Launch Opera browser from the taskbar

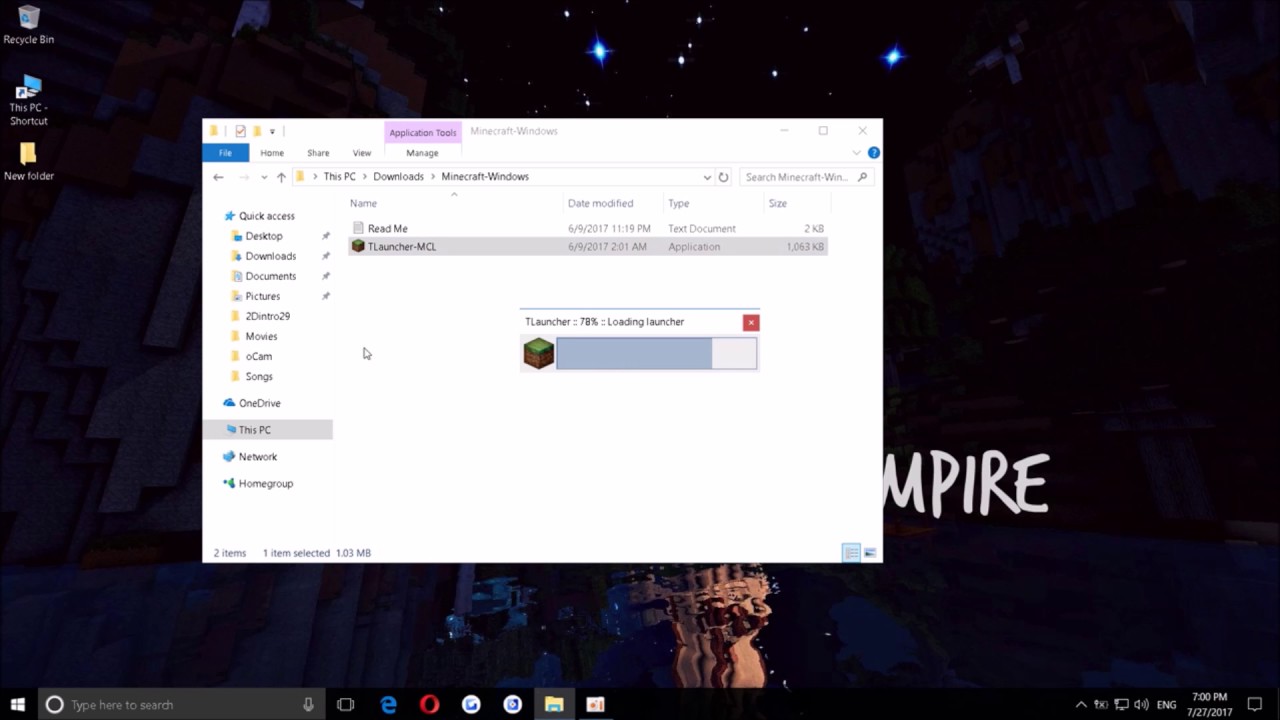pyautogui.click(x=429, y=705)
